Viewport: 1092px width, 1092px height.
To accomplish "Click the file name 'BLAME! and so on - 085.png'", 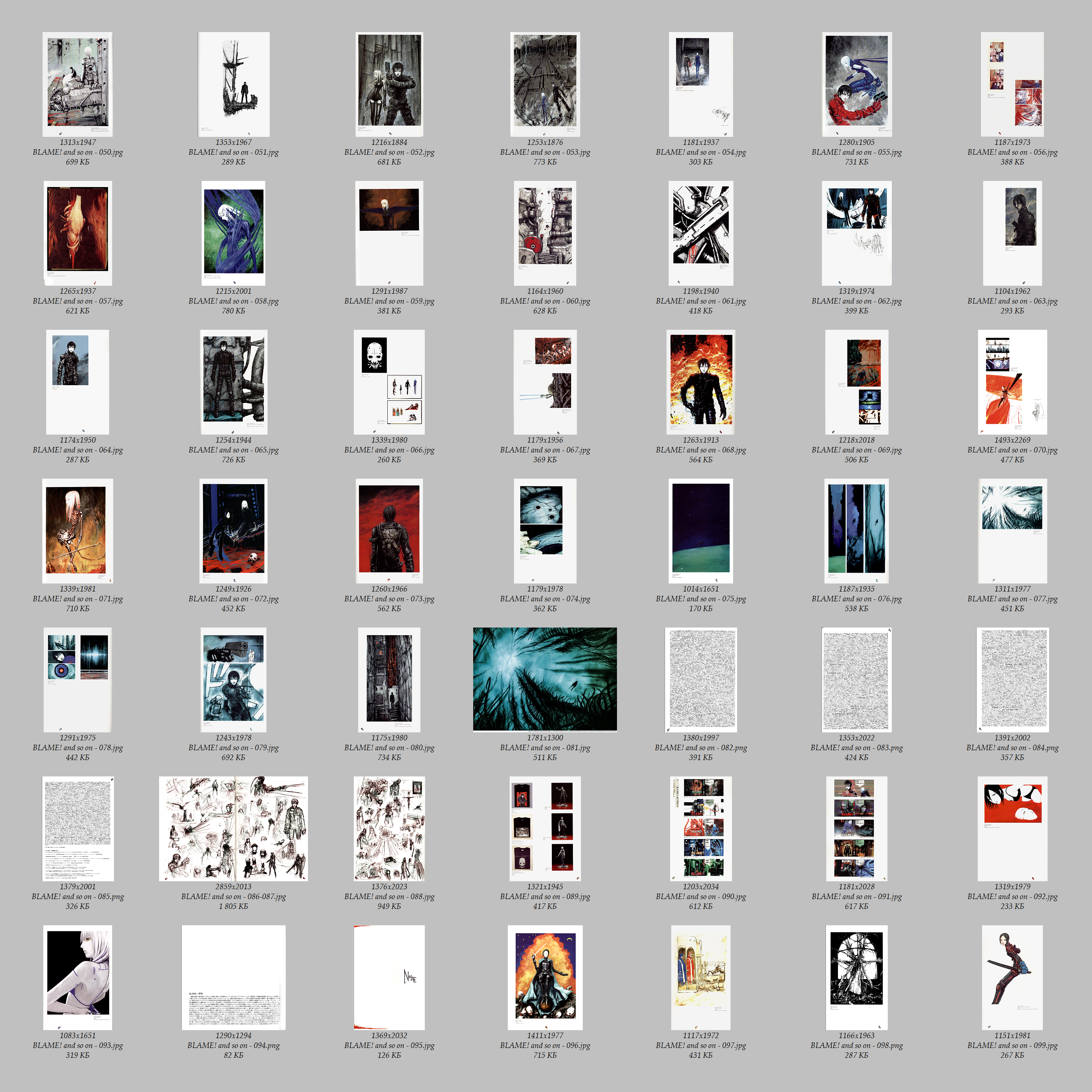I will coord(78,897).
